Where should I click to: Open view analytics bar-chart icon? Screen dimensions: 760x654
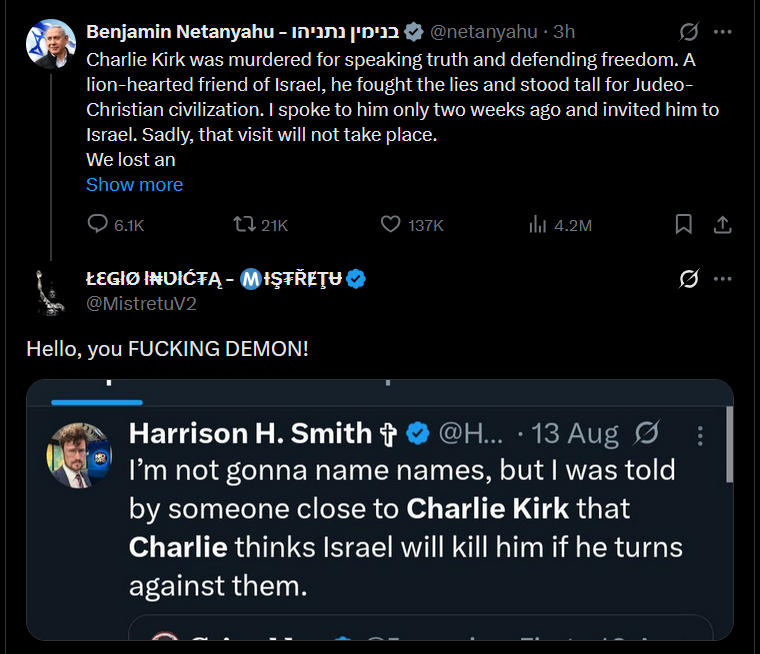coord(537,225)
